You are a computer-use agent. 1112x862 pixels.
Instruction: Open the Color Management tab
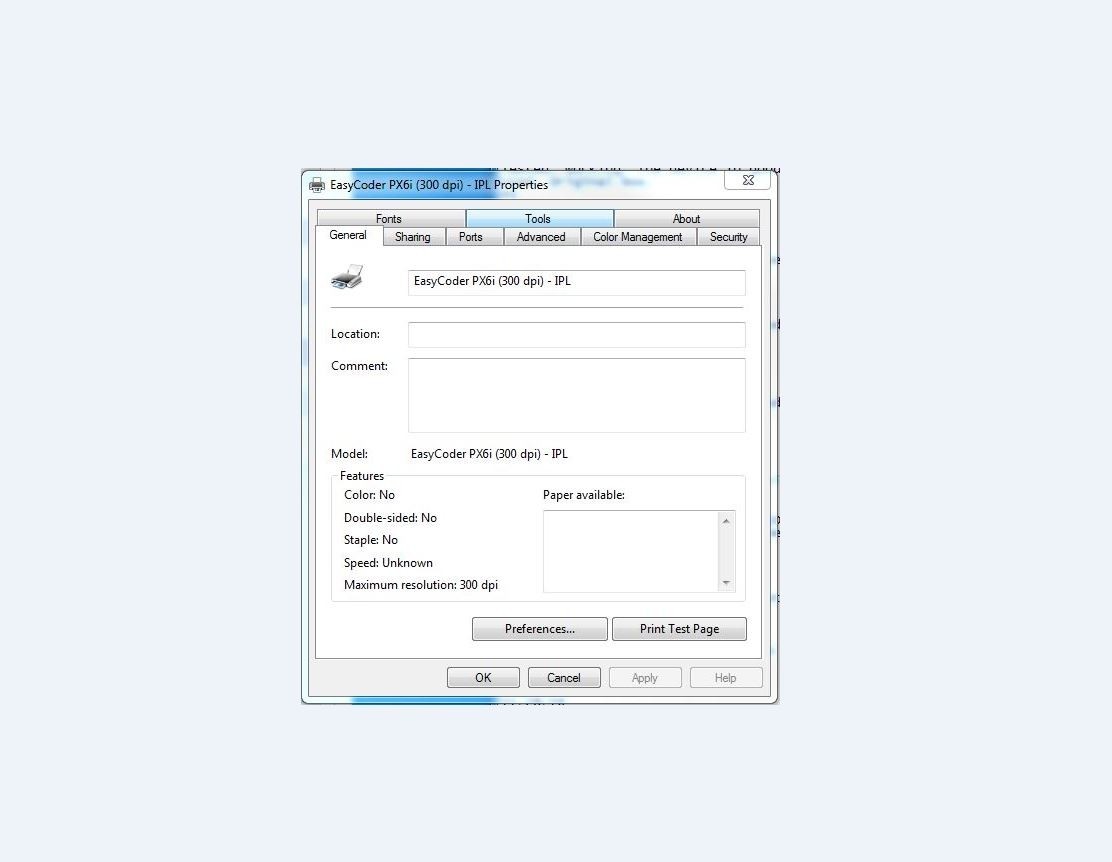click(x=638, y=237)
